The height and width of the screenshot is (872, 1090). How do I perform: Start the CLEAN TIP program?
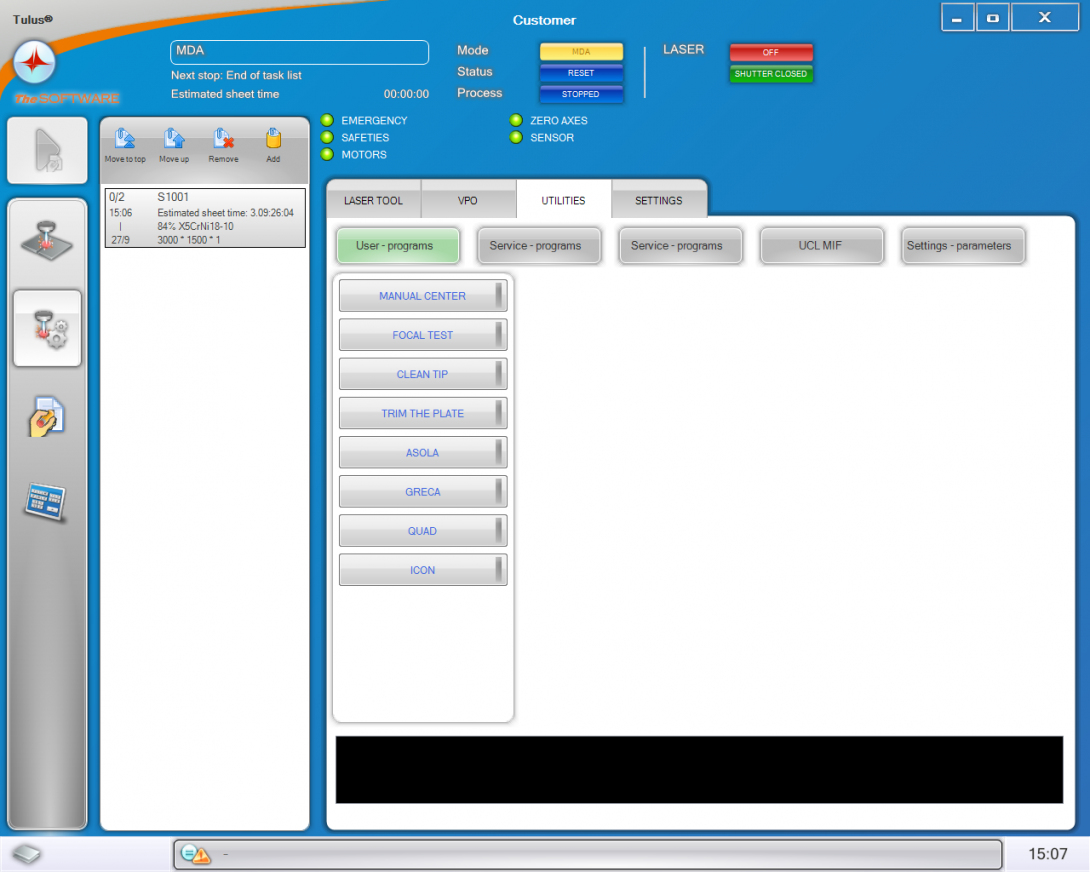[422, 374]
